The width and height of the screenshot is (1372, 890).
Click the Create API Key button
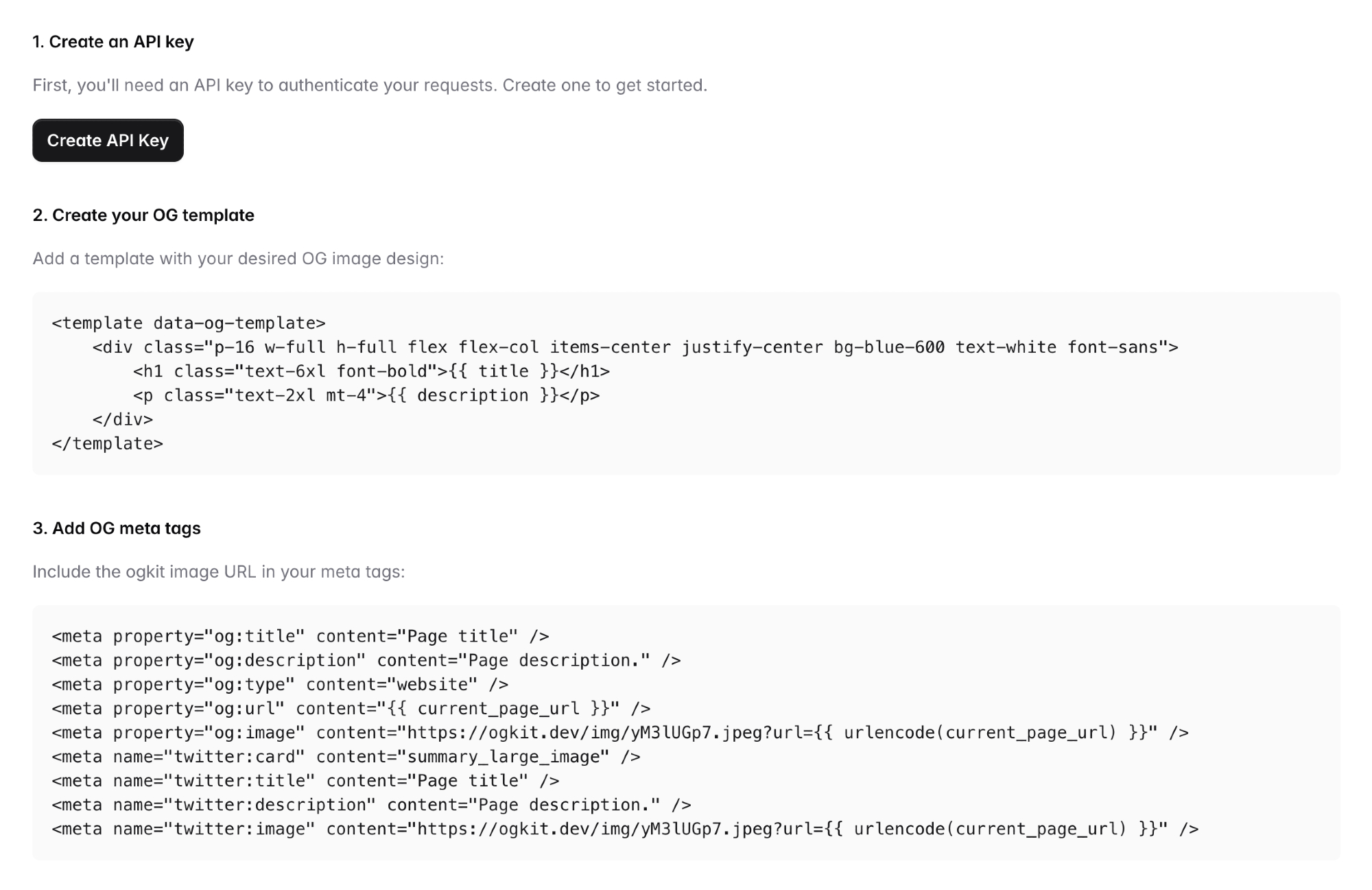click(108, 141)
